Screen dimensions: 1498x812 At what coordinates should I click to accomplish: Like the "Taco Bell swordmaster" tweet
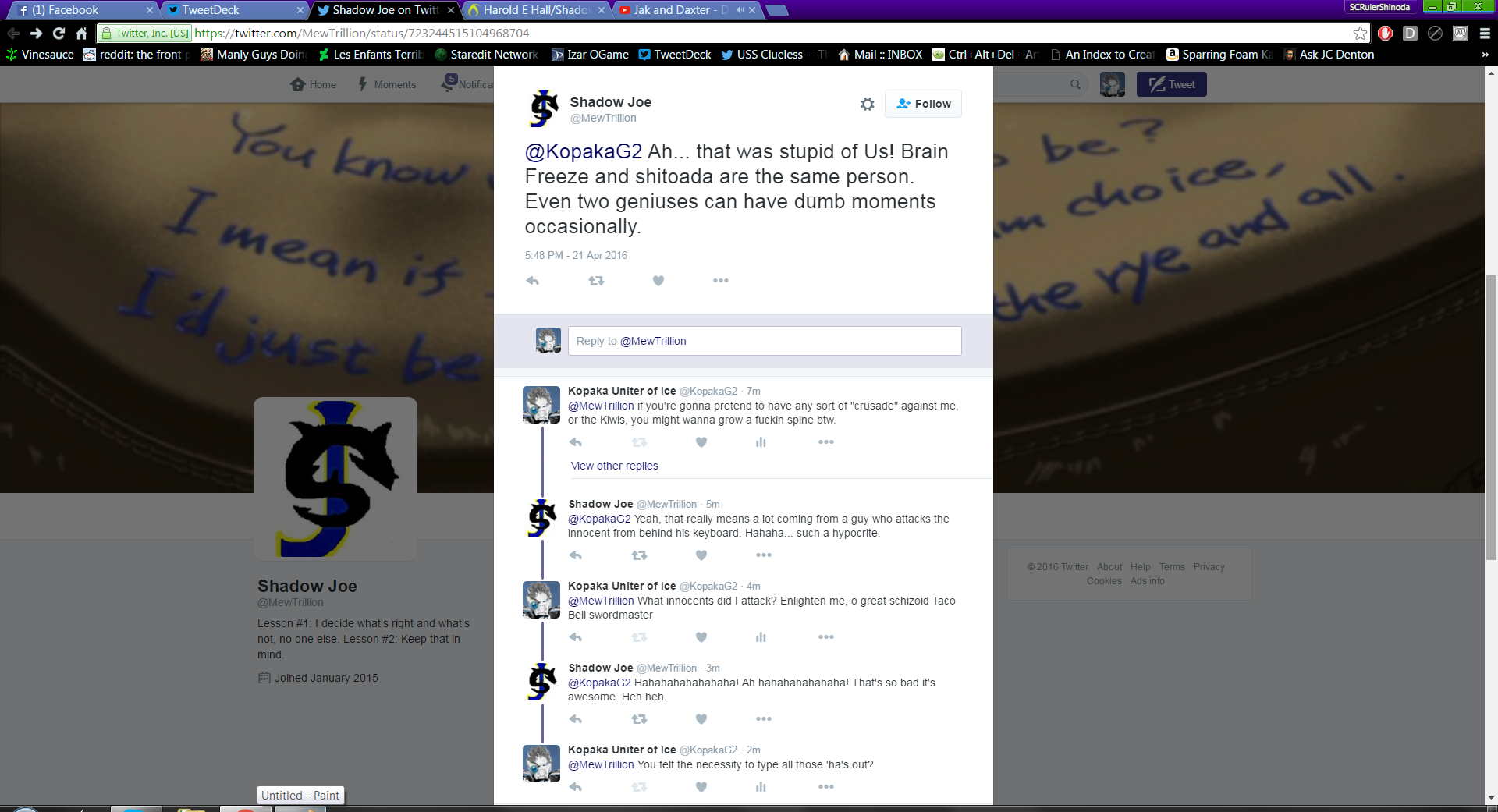(701, 637)
